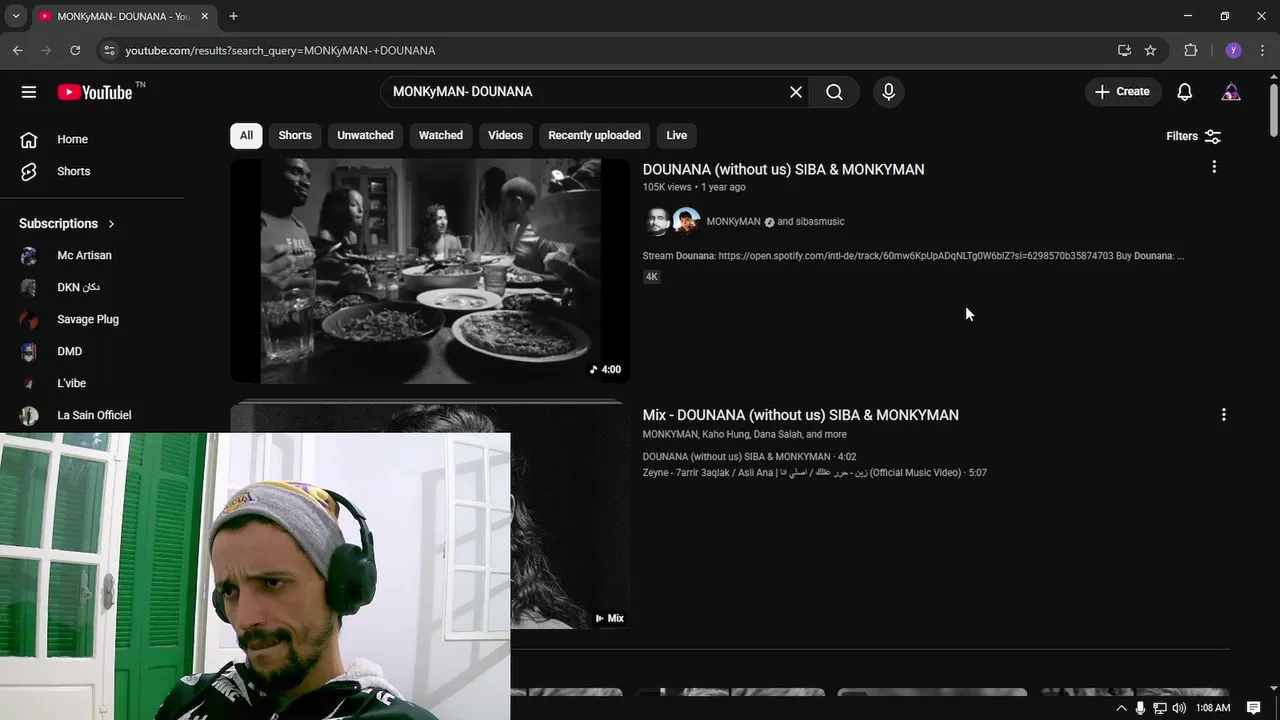
Task: Open a new browser tab
Action: coord(233,16)
